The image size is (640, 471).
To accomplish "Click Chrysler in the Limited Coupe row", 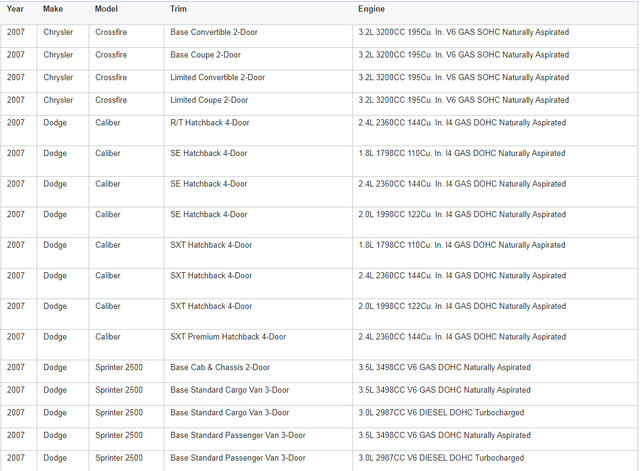I will (x=58, y=100).
